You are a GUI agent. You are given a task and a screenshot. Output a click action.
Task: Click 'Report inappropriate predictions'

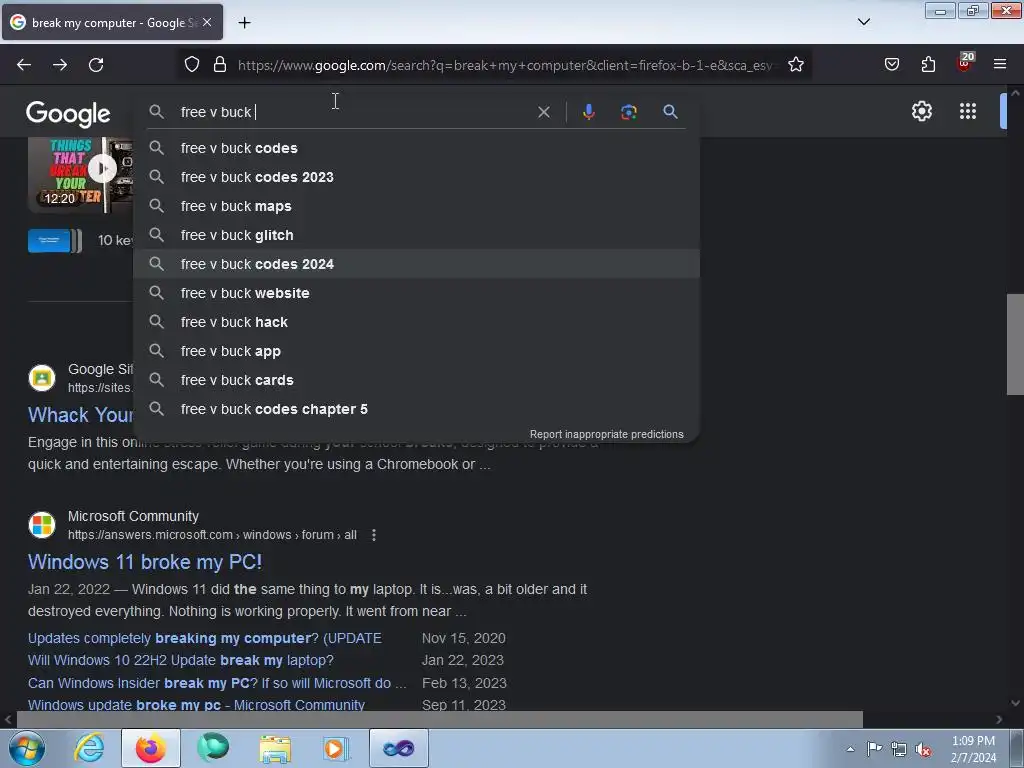pyautogui.click(x=607, y=434)
